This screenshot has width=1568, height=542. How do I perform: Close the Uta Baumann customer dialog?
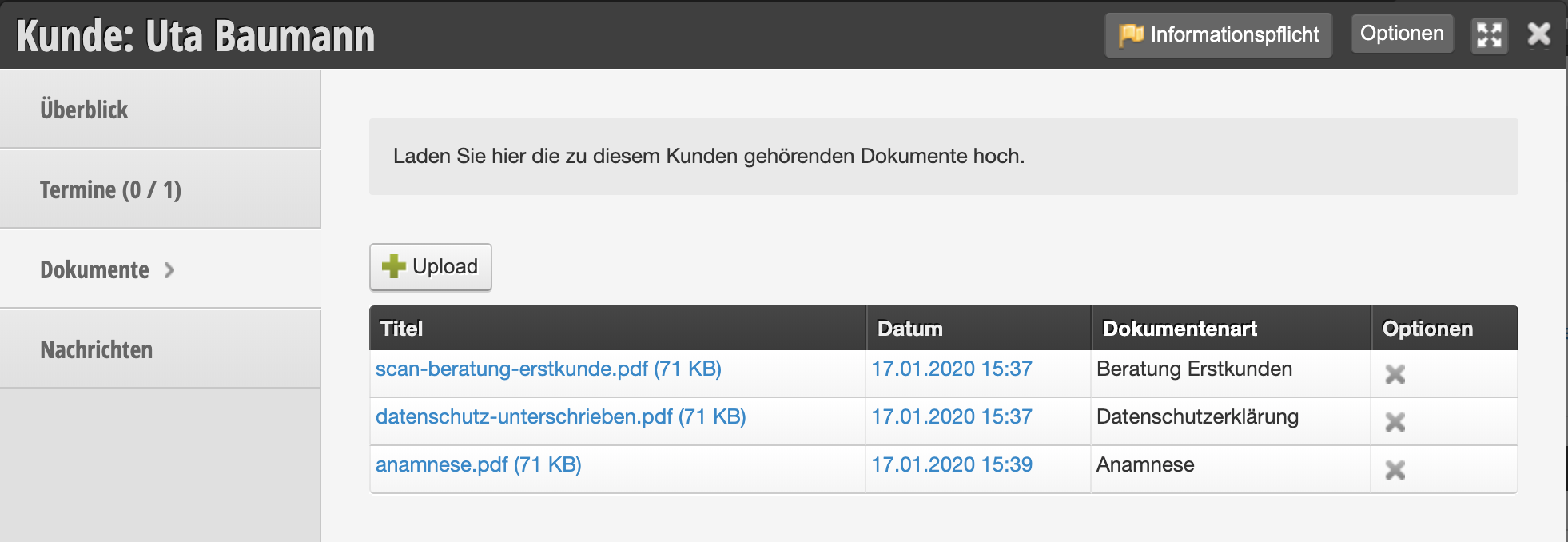(x=1538, y=34)
